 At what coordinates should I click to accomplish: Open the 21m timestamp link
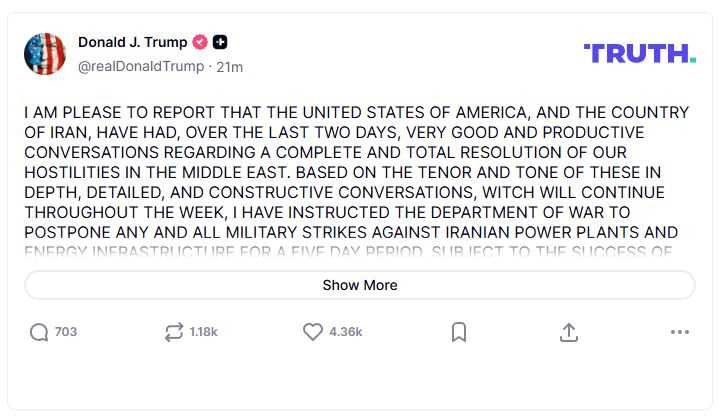point(230,66)
